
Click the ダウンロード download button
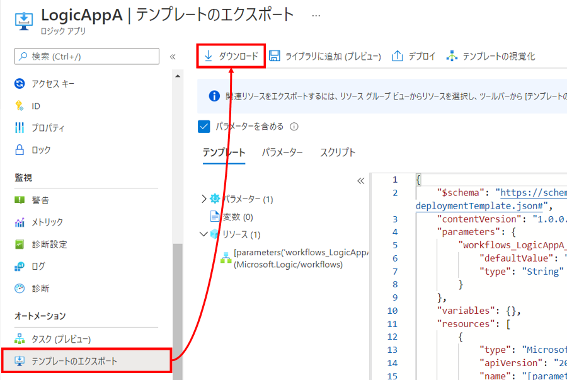click(231, 56)
